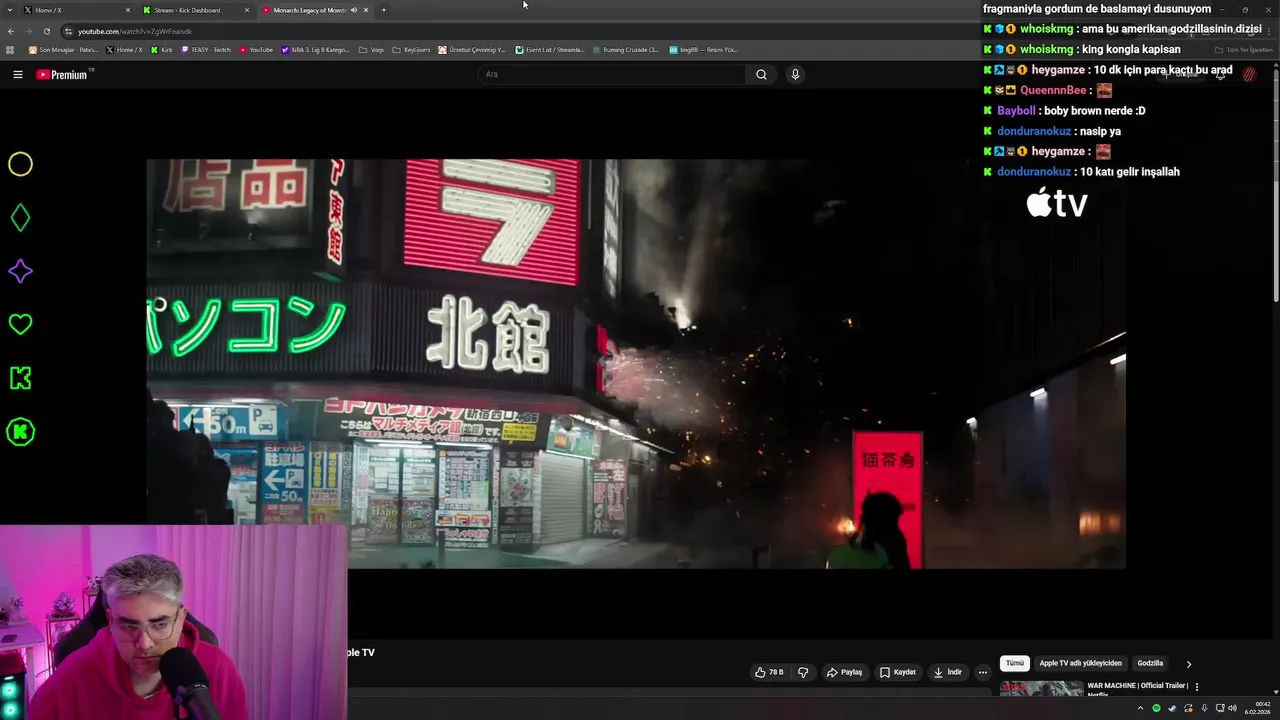Go back in browser history
The image size is (1280, 720).
pos(11,31)
